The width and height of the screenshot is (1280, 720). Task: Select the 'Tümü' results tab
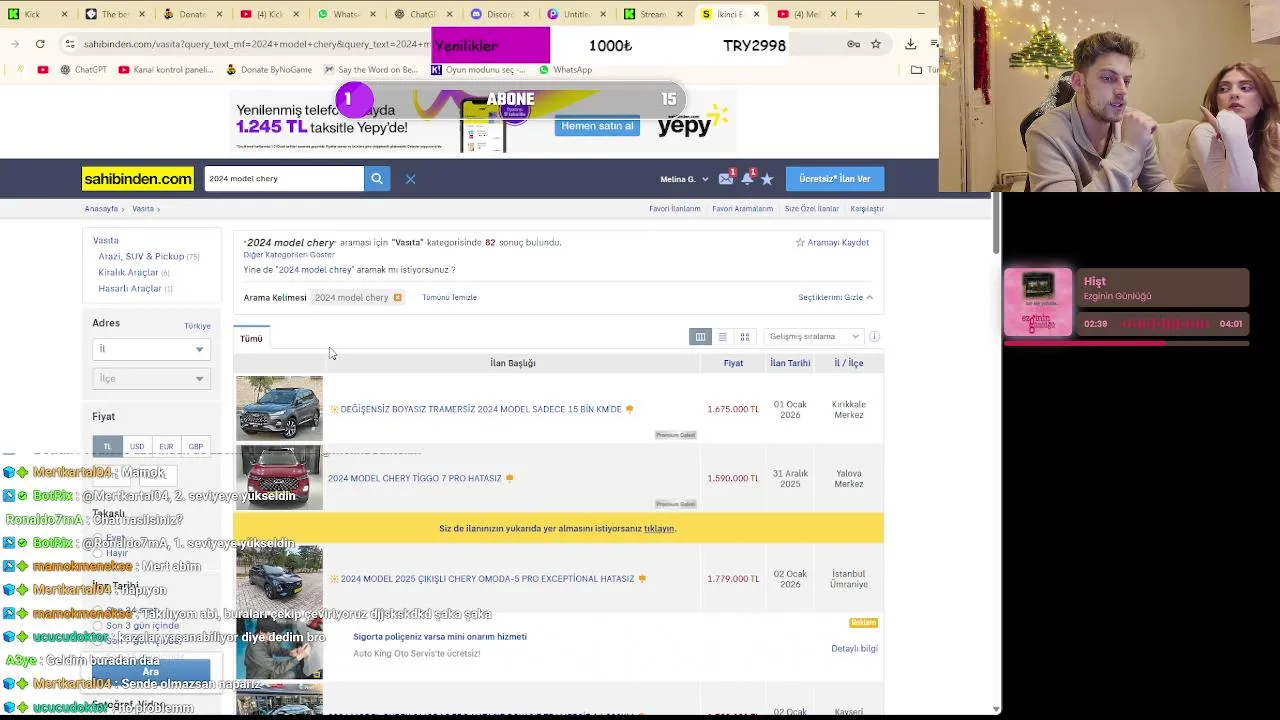click(x=251, y=339)
